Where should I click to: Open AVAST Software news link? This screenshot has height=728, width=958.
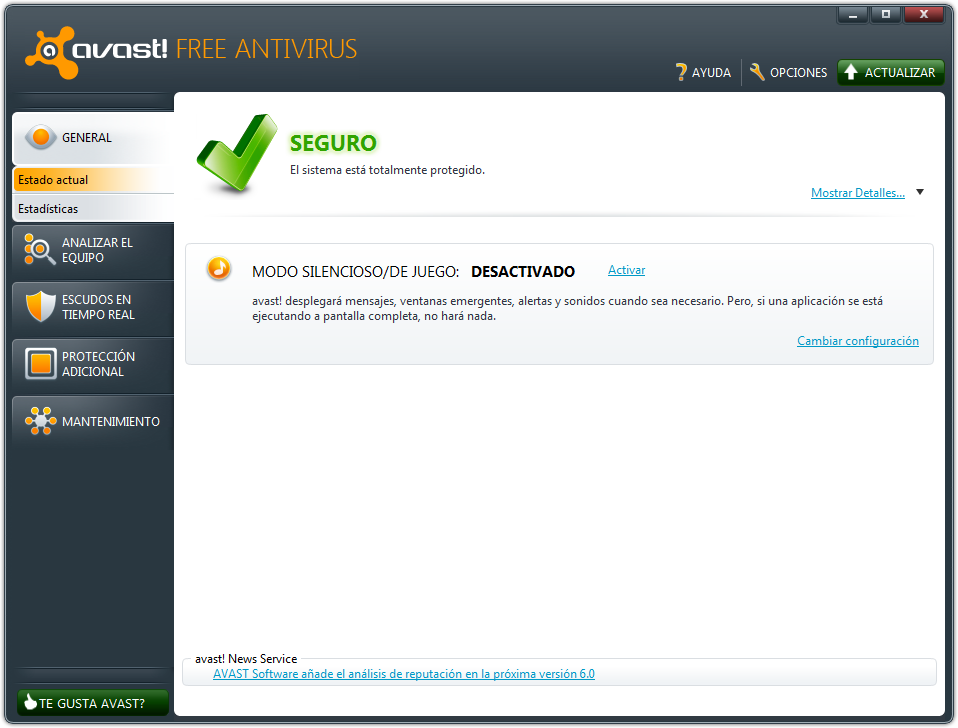[404, 674]
